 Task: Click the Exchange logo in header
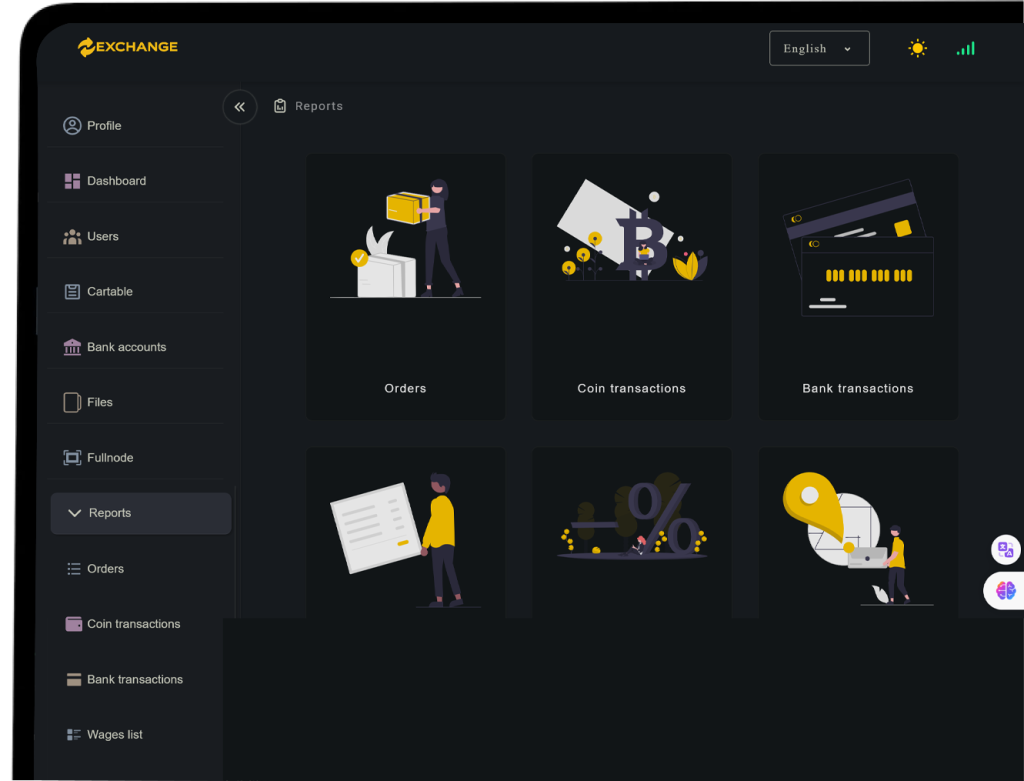[x=128, y=47]
